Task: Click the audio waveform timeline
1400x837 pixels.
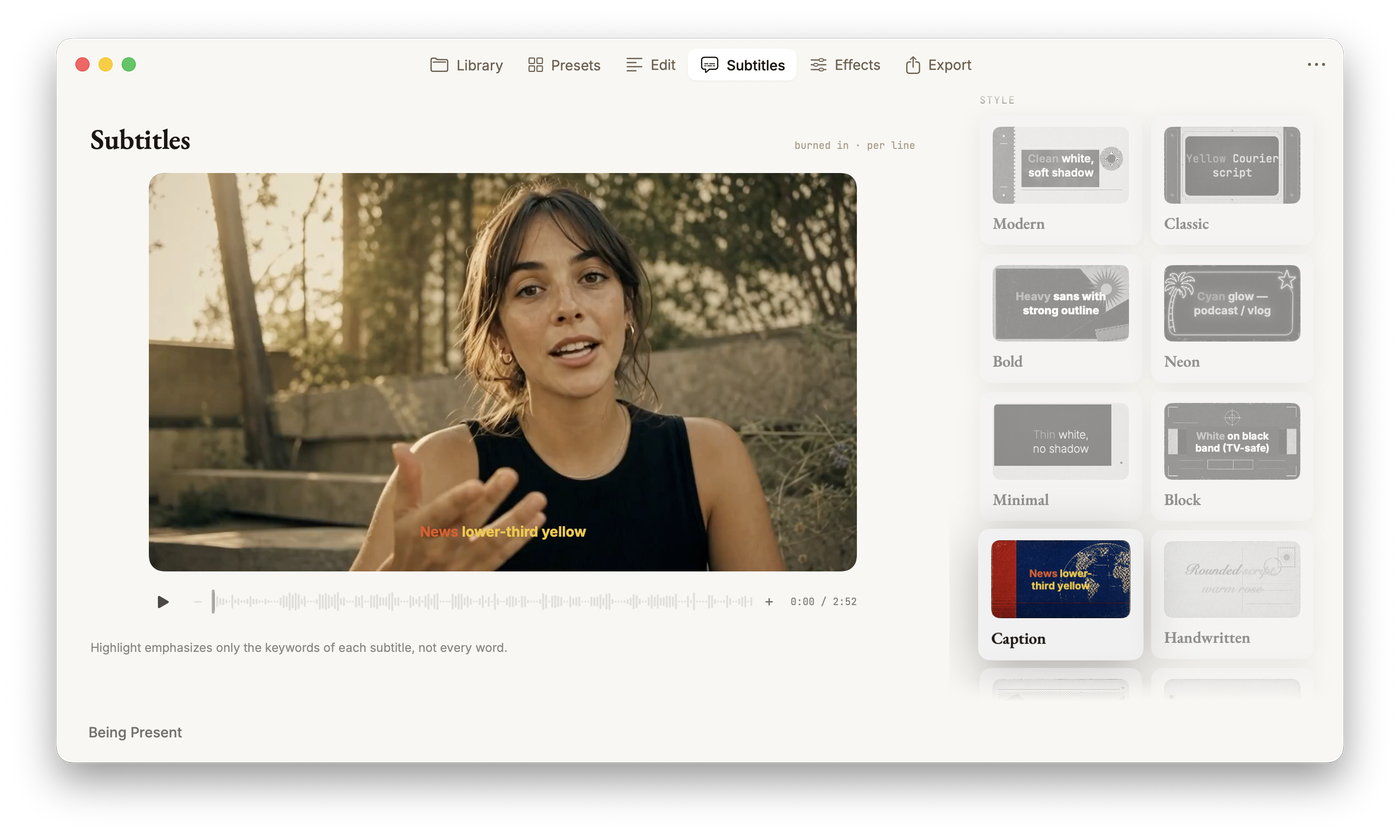Action: (483, 602)
